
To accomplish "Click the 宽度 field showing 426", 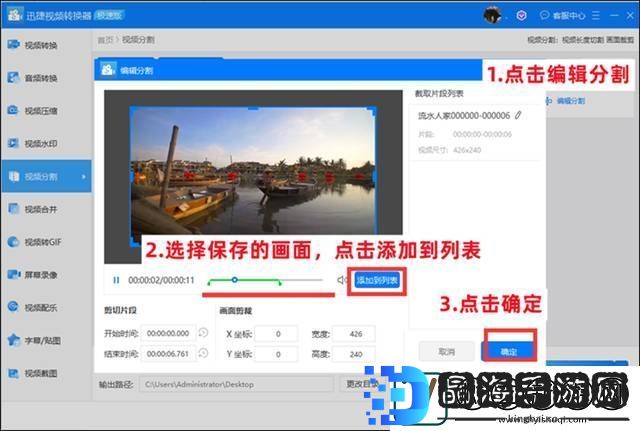I will pyautogui.click(x=354, y=334).
